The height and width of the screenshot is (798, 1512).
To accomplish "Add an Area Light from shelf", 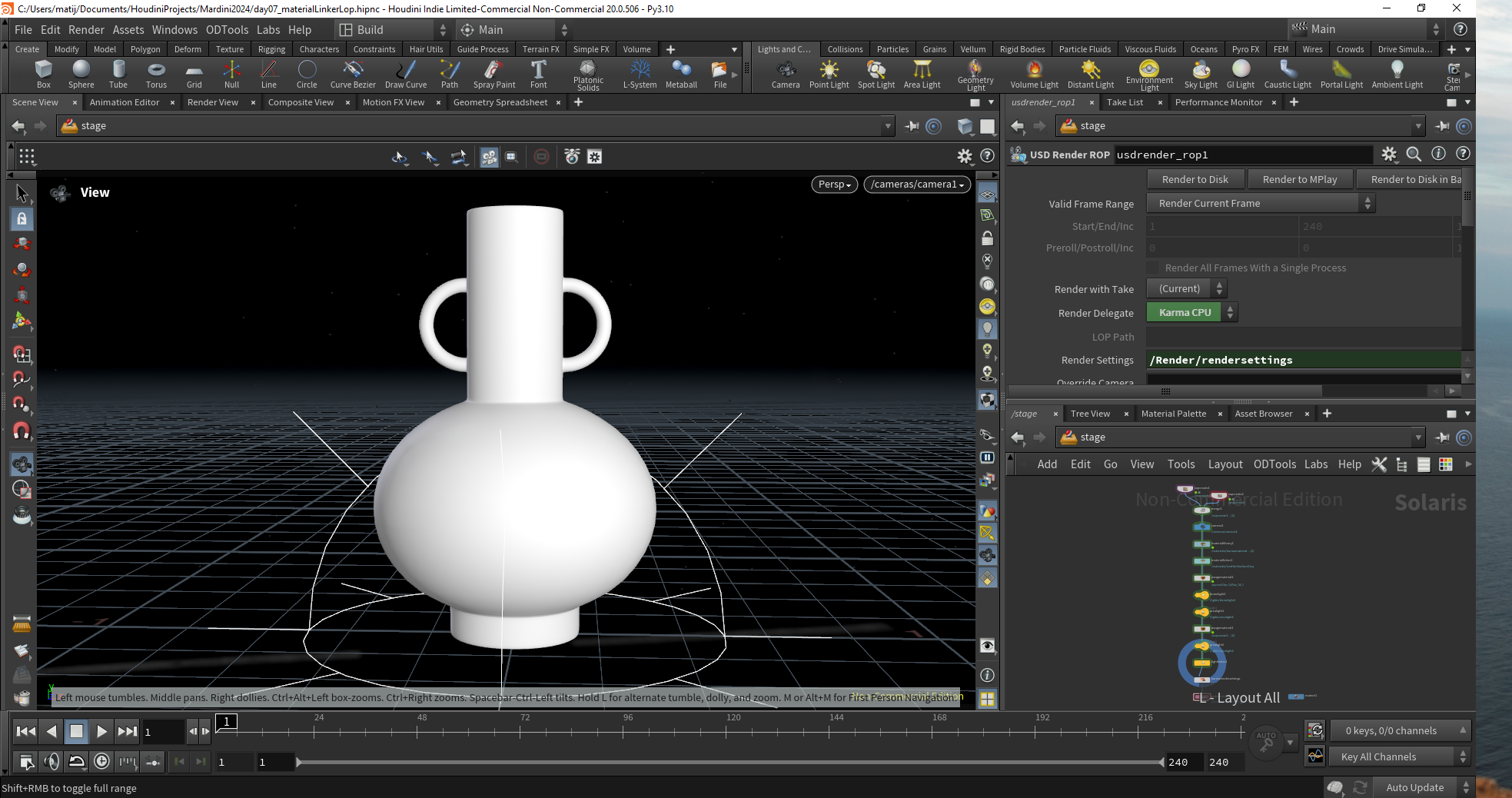I will pyautogui.click(x=922, y=75).
